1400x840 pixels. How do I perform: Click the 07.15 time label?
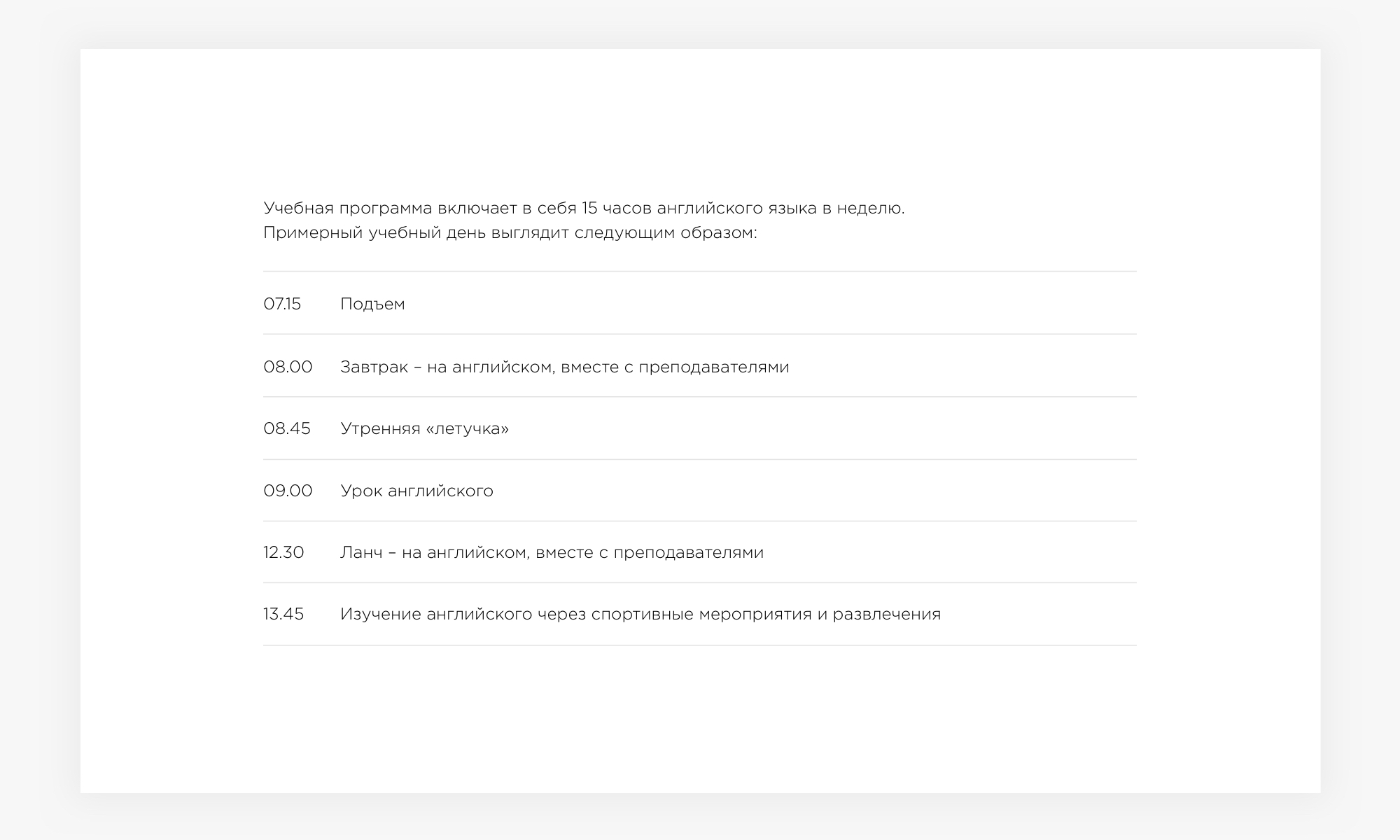tap(282, 304)
